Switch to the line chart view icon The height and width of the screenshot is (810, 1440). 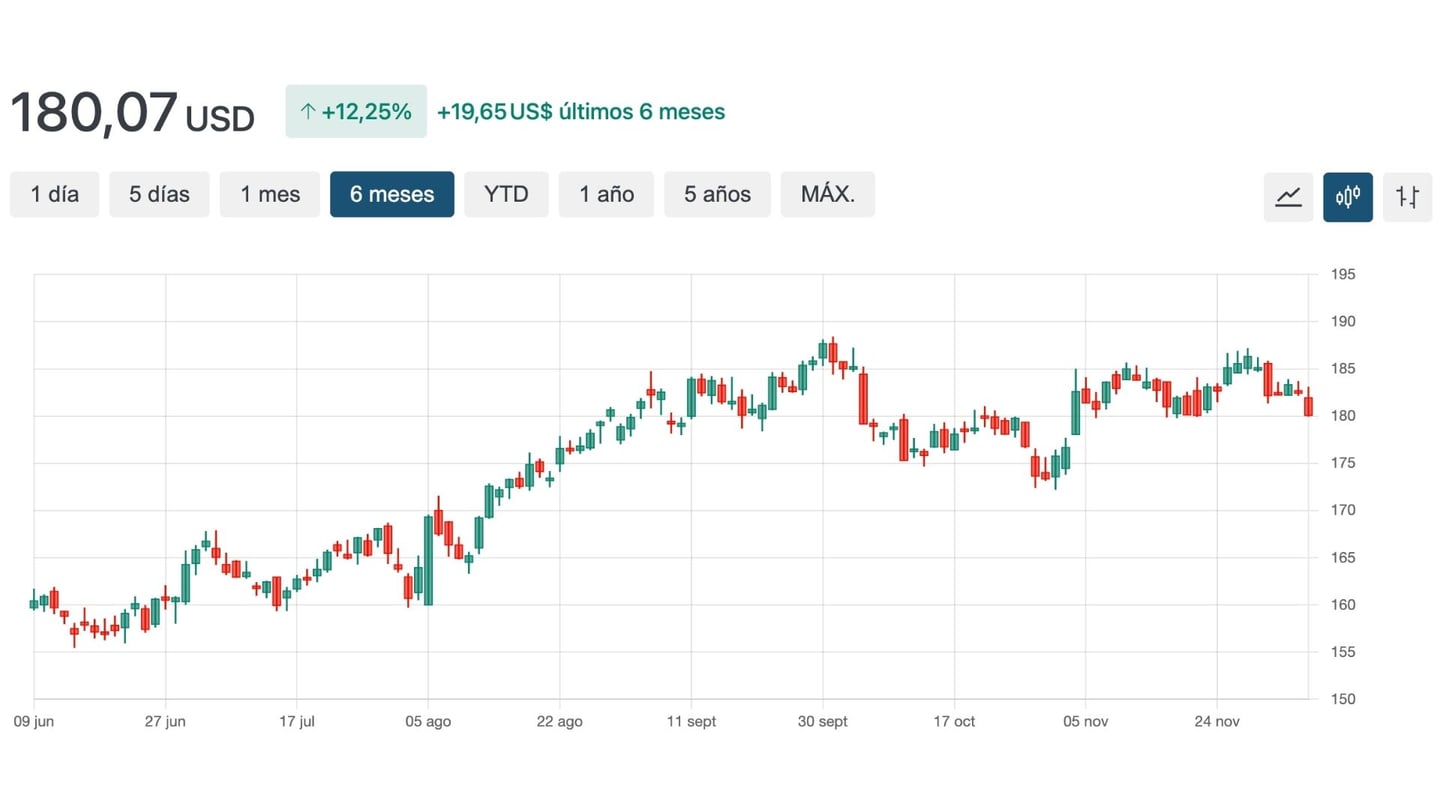(x=1288, y=196)
